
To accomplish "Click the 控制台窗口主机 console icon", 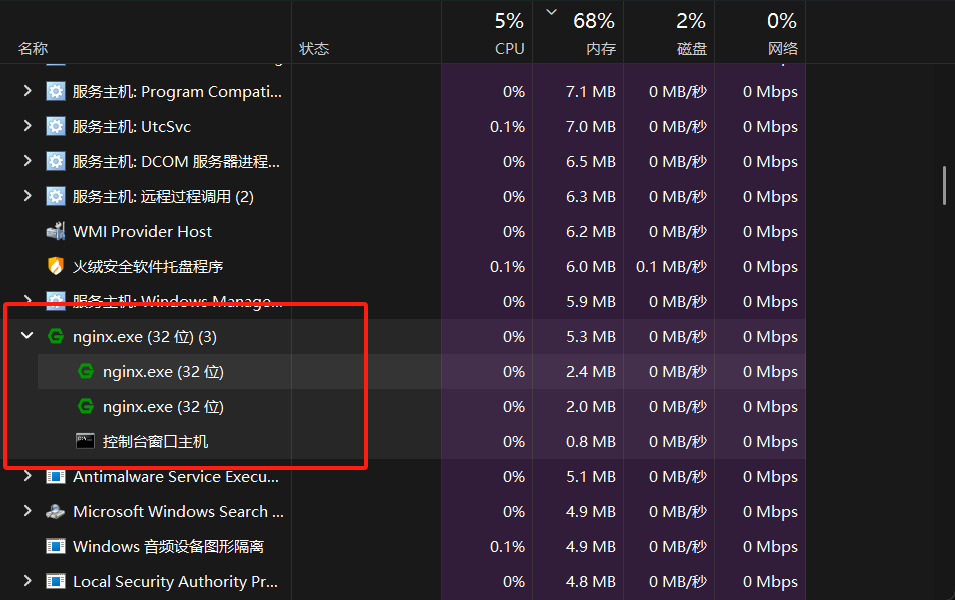I will 85,441.
